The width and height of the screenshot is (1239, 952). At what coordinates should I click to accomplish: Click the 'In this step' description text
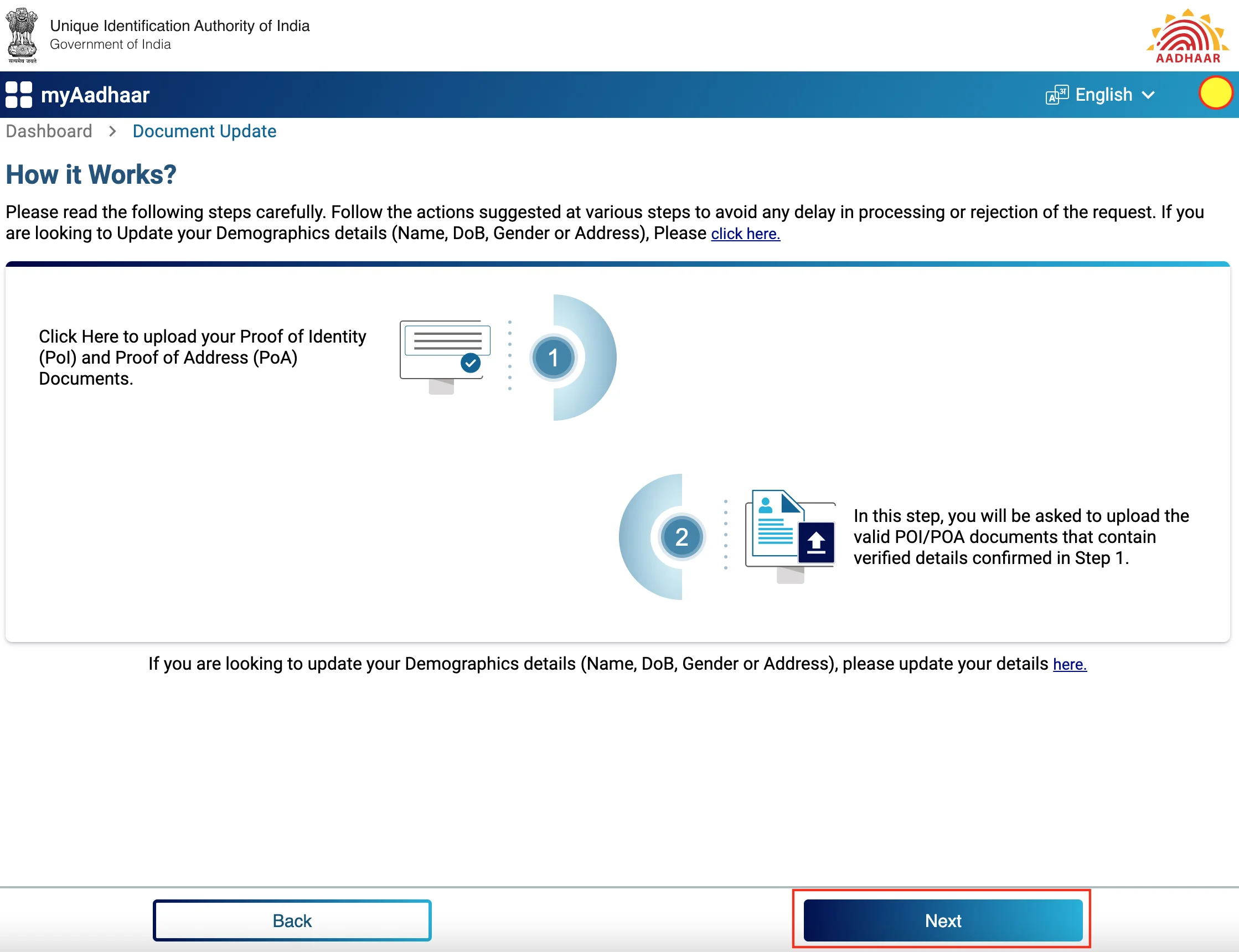coord(1021,537)
